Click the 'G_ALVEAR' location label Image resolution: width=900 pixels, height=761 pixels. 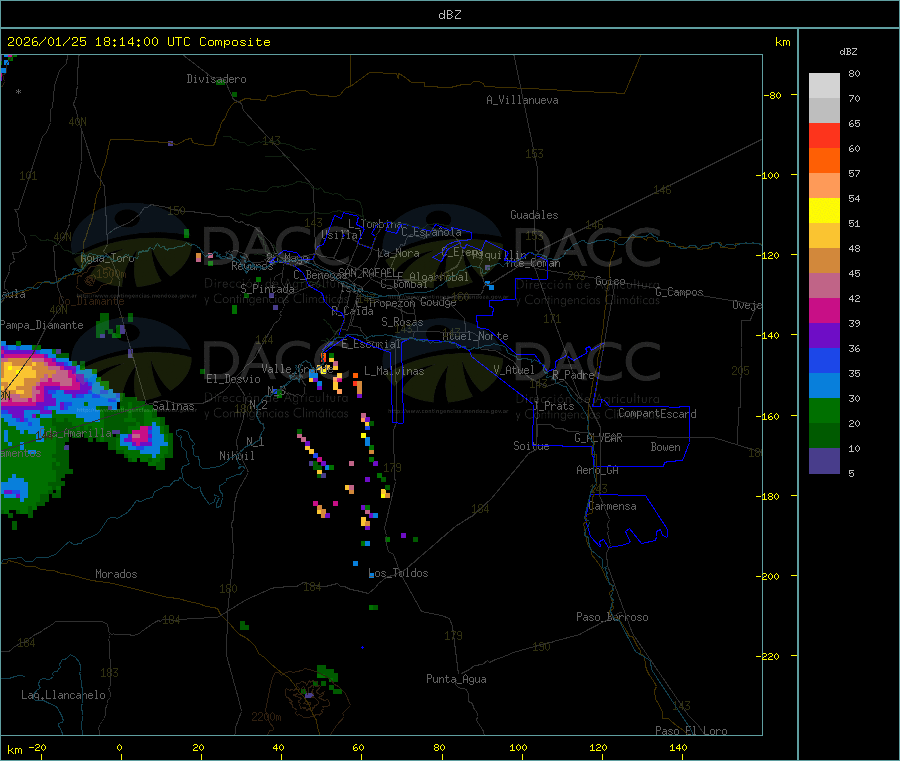coord(599,438)
